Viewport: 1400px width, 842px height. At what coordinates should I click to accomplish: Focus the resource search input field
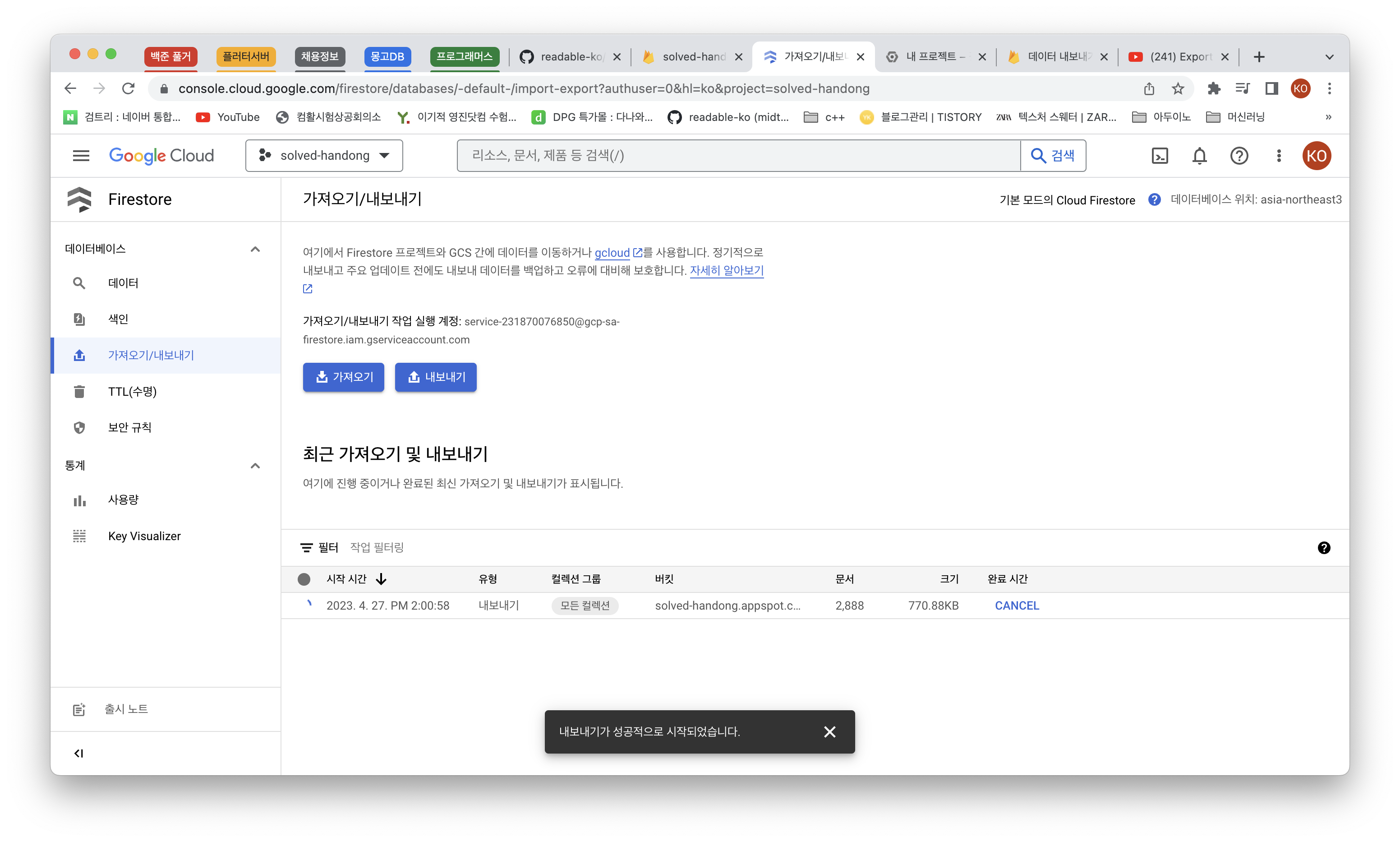coord(738,156)
